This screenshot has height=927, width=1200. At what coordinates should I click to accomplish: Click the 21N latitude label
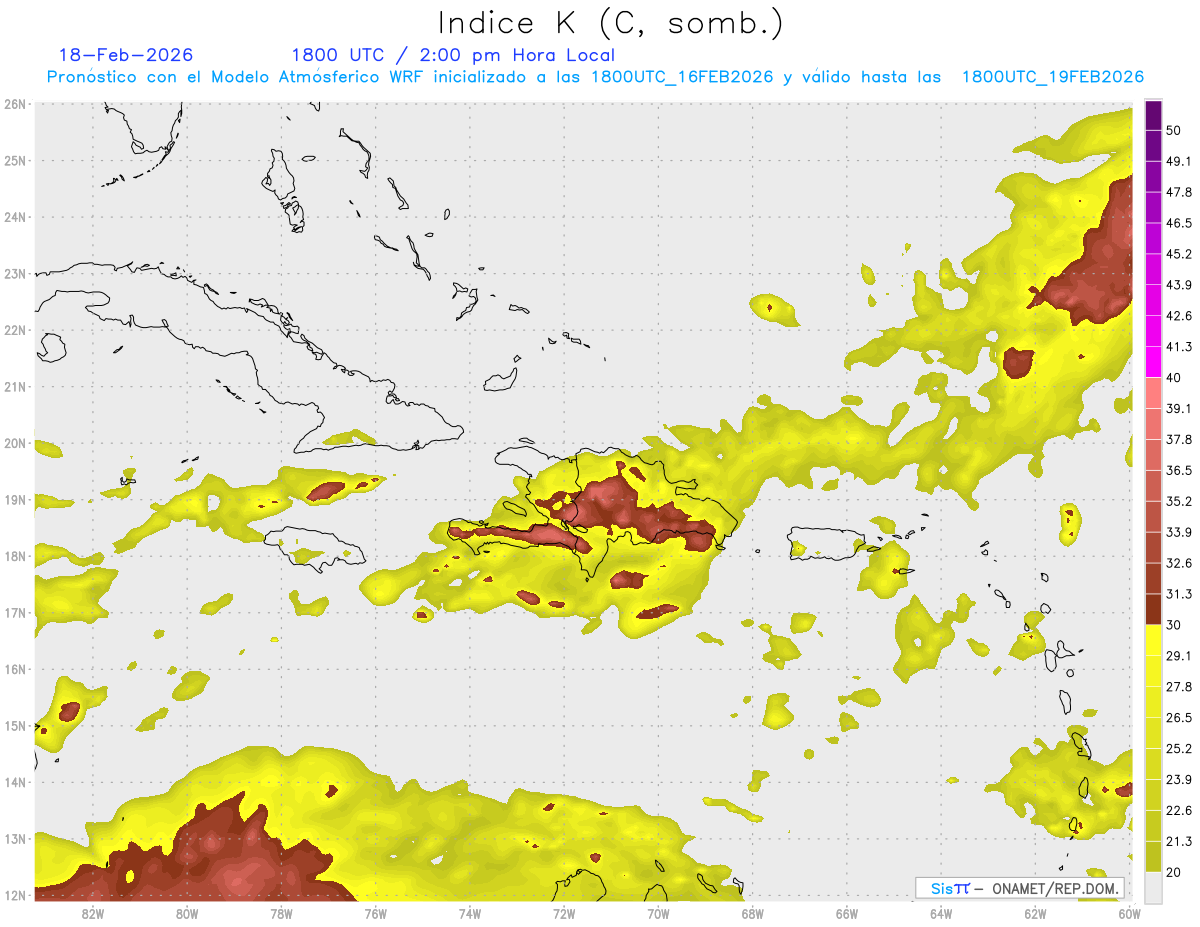pyautogui.click(x=15, y=386)
